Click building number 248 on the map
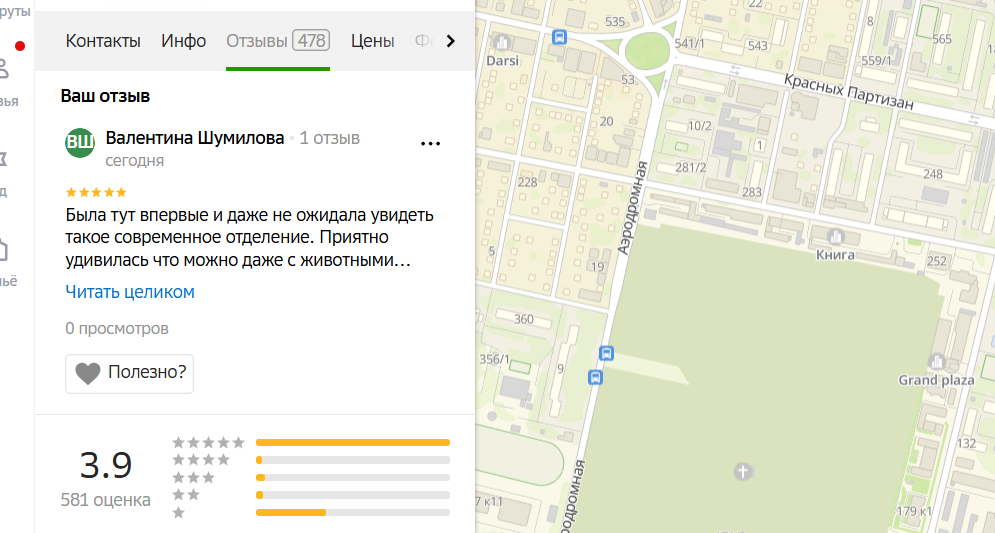 pyautogui.click(x=932, y=174)
